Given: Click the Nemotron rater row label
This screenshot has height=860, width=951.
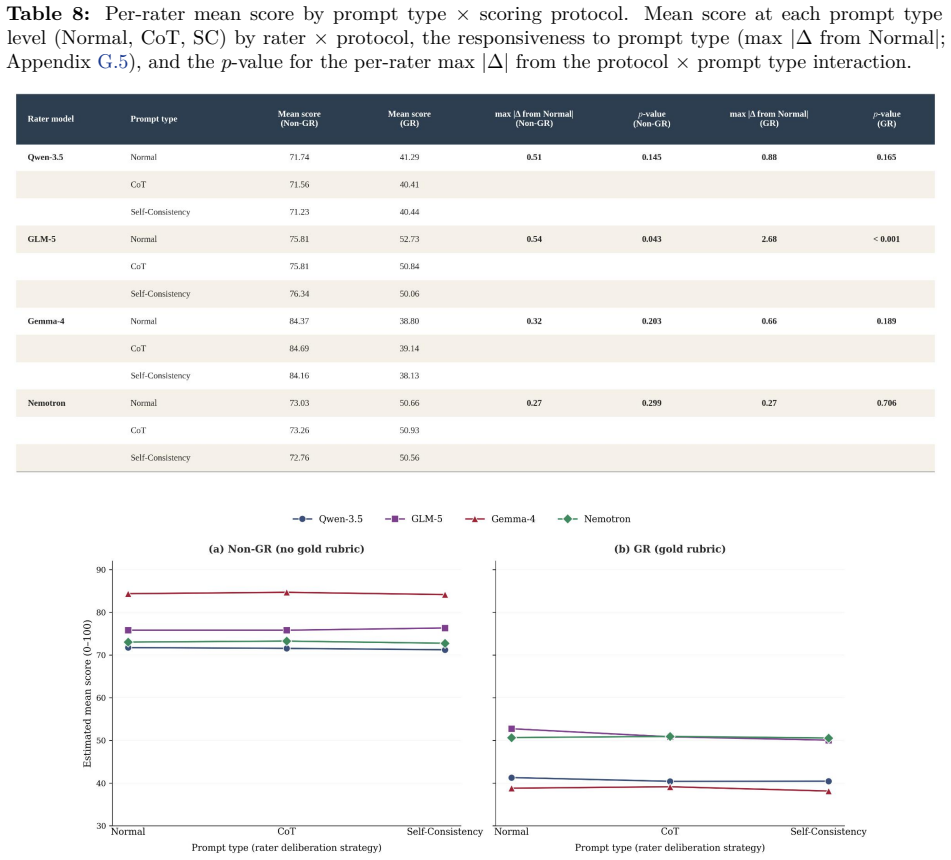Looking at the screenshot, I should tap(46, 403).
